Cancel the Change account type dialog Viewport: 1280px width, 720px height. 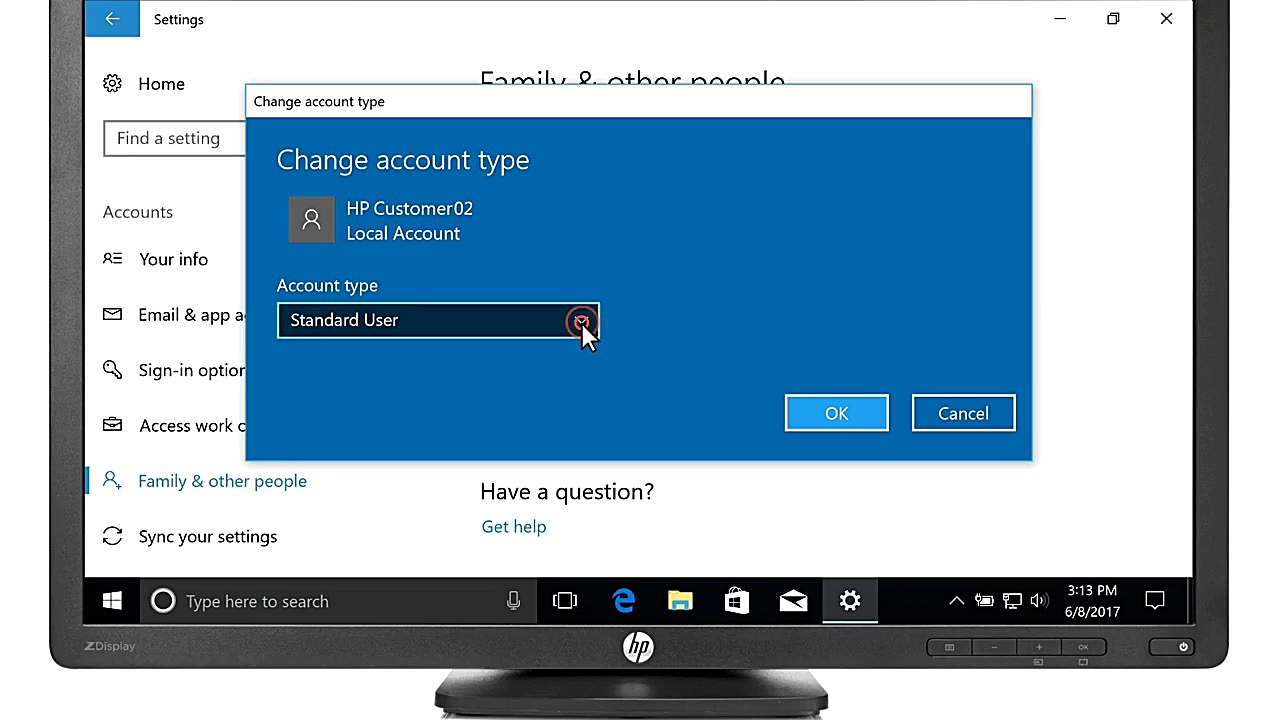[x=963, y=413]
